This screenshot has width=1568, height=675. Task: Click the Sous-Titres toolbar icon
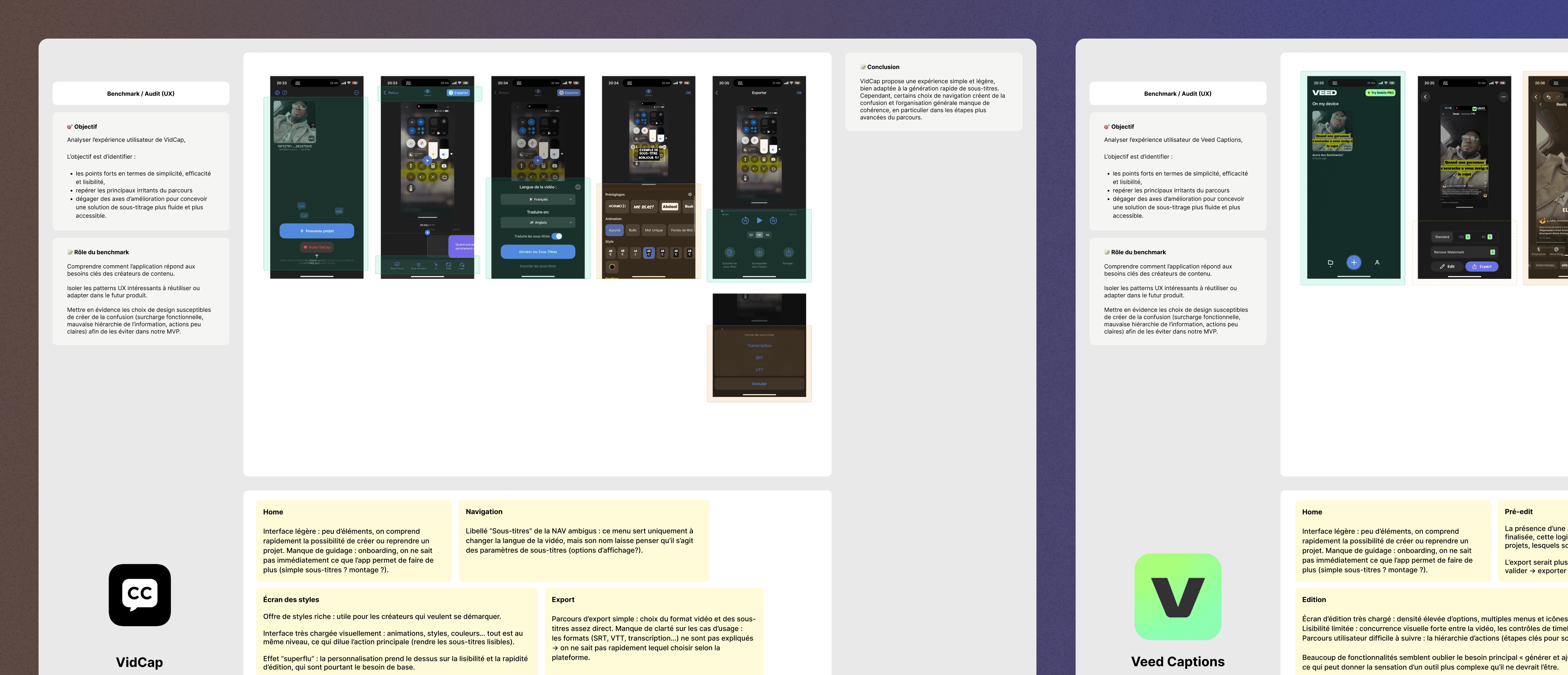[x=397, y=265]
